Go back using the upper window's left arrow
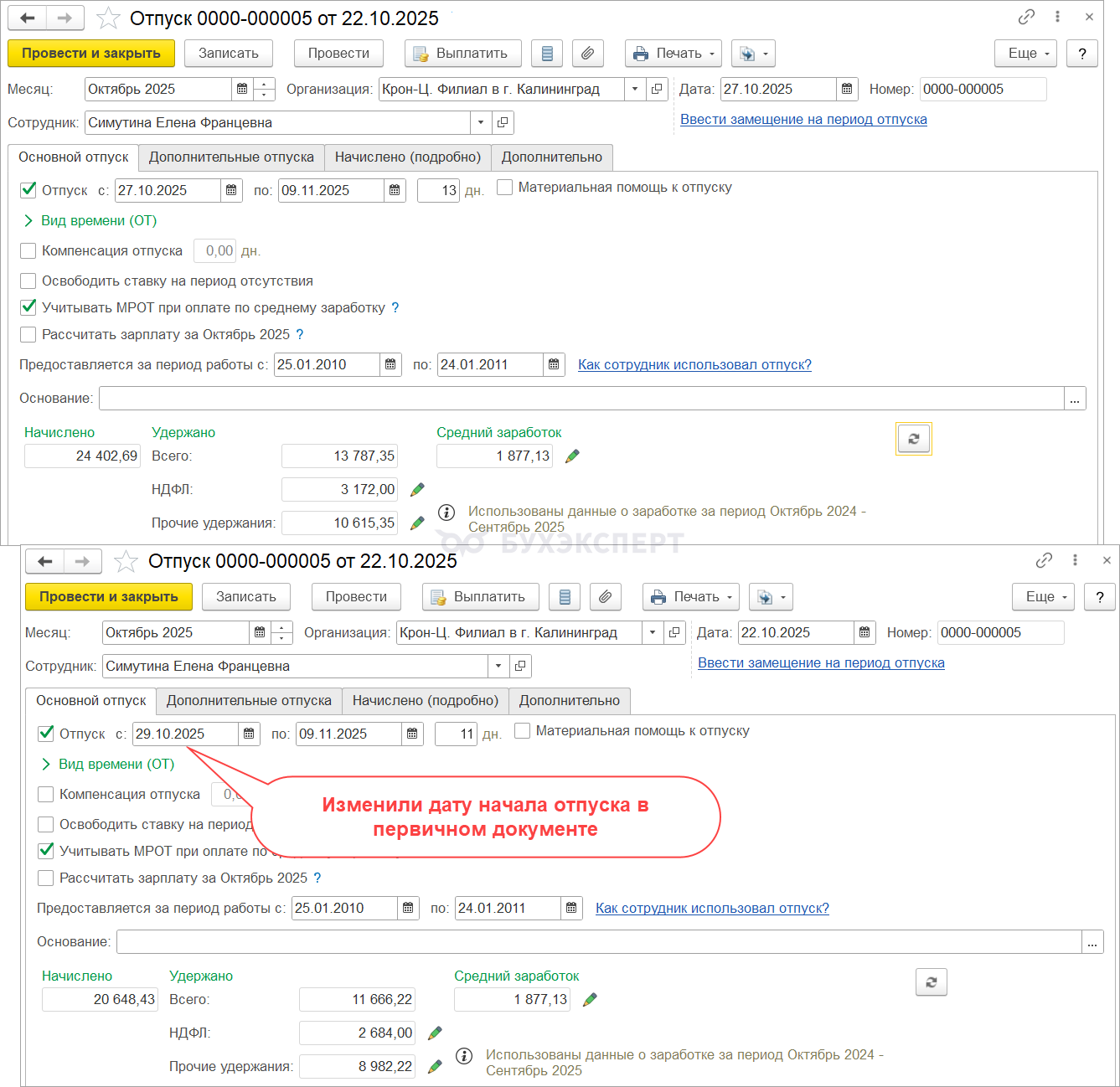1120x1087 pixels. [x=28, y=18]
